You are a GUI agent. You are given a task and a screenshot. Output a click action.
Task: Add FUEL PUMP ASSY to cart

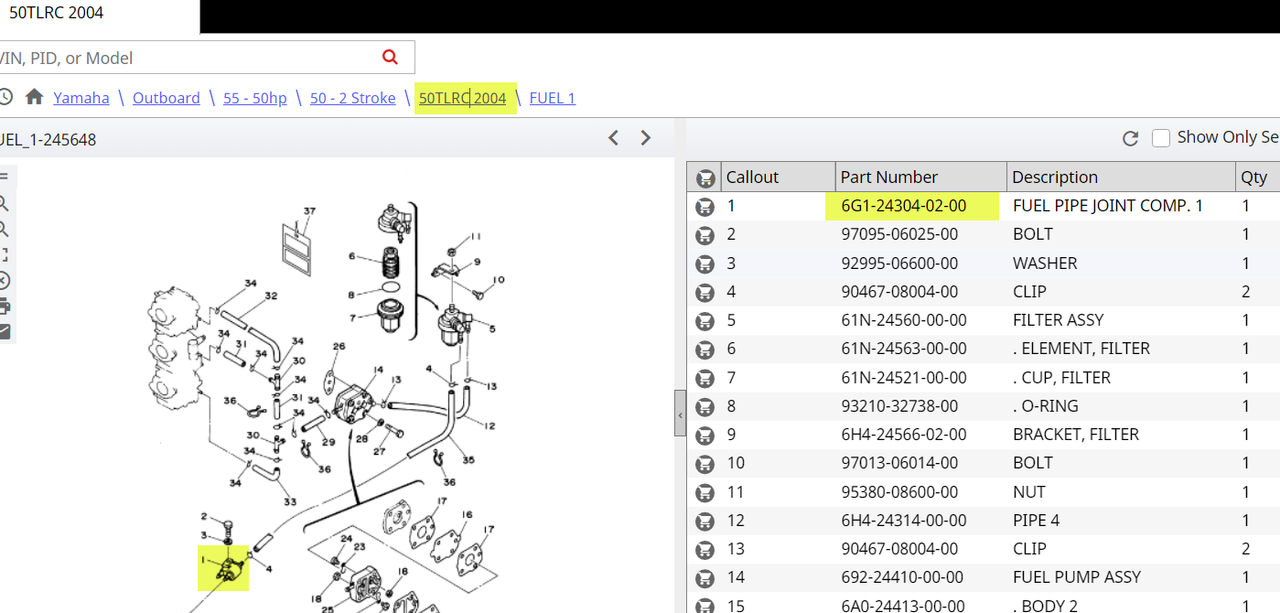[x=705, y=578]
